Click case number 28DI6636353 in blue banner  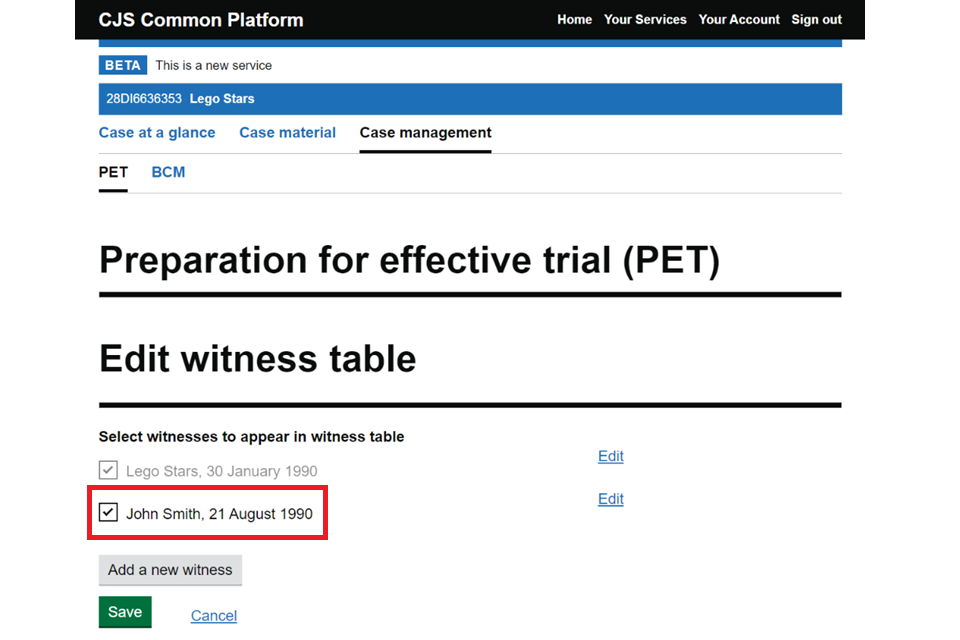(144, 99)
